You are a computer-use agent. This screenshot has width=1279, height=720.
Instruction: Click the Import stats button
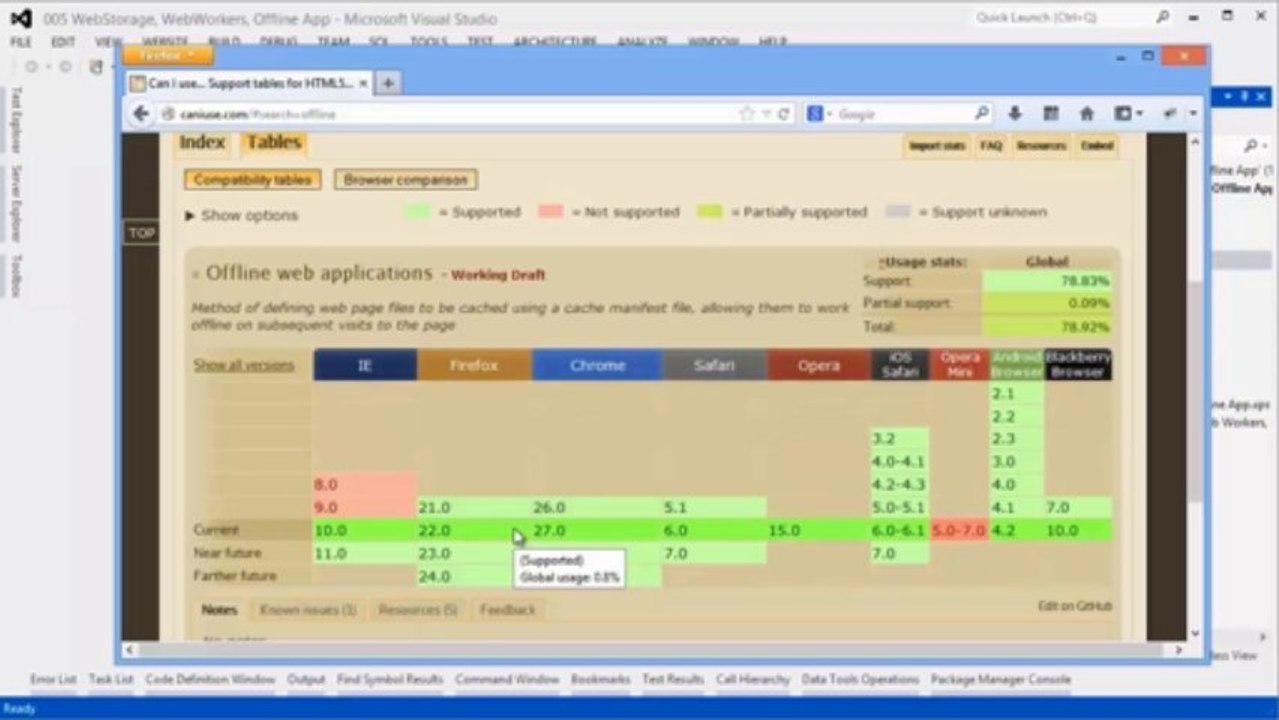pyautogui.click(x=937, y=146)
